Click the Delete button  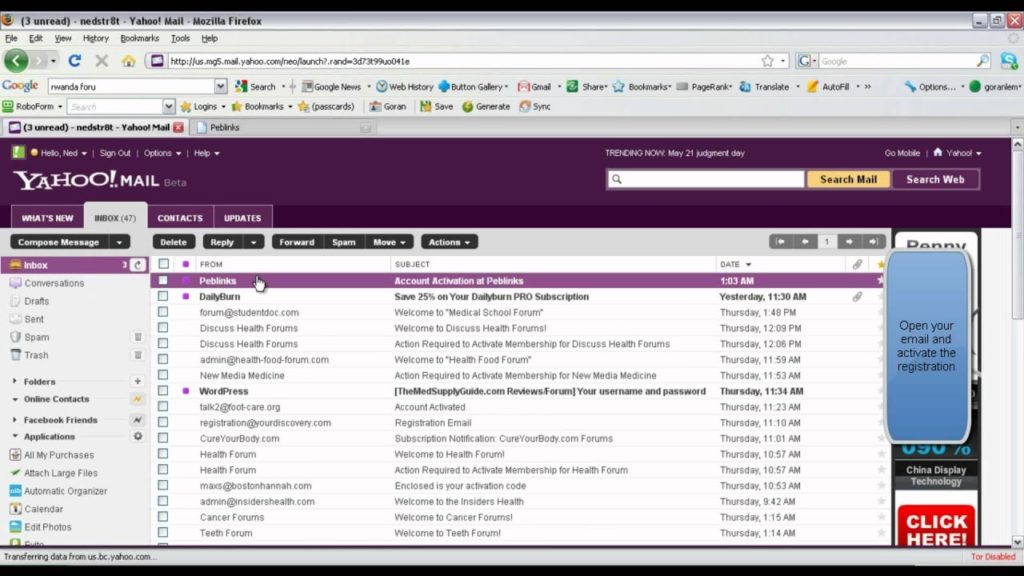pyautogui.click(x=173, y=242)
